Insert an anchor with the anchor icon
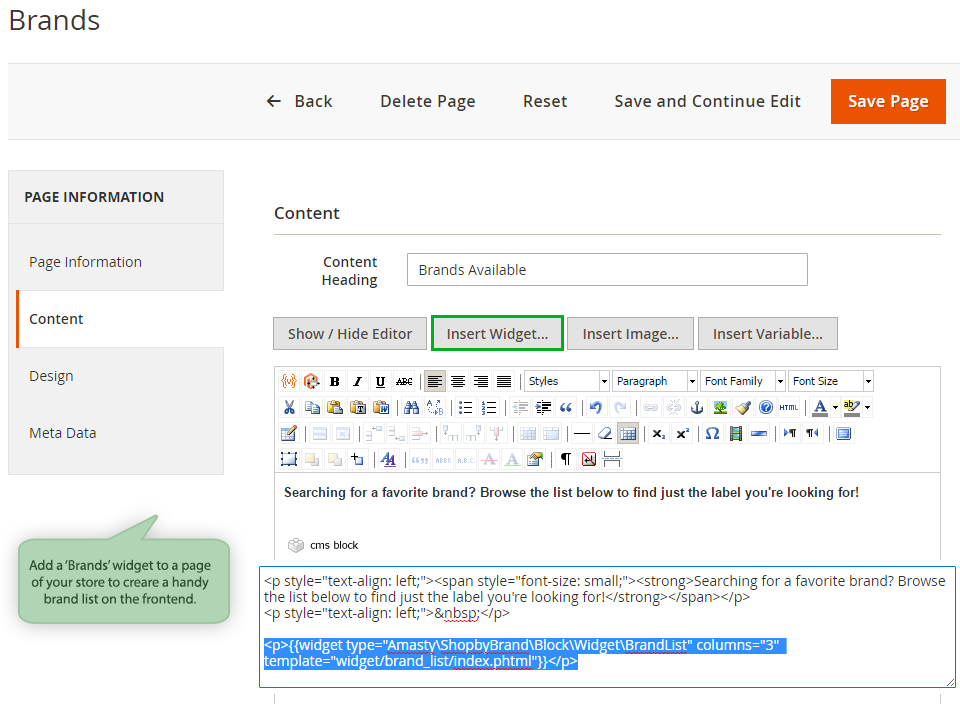Viewport: 960px width, 704px height. click(697, 407)
